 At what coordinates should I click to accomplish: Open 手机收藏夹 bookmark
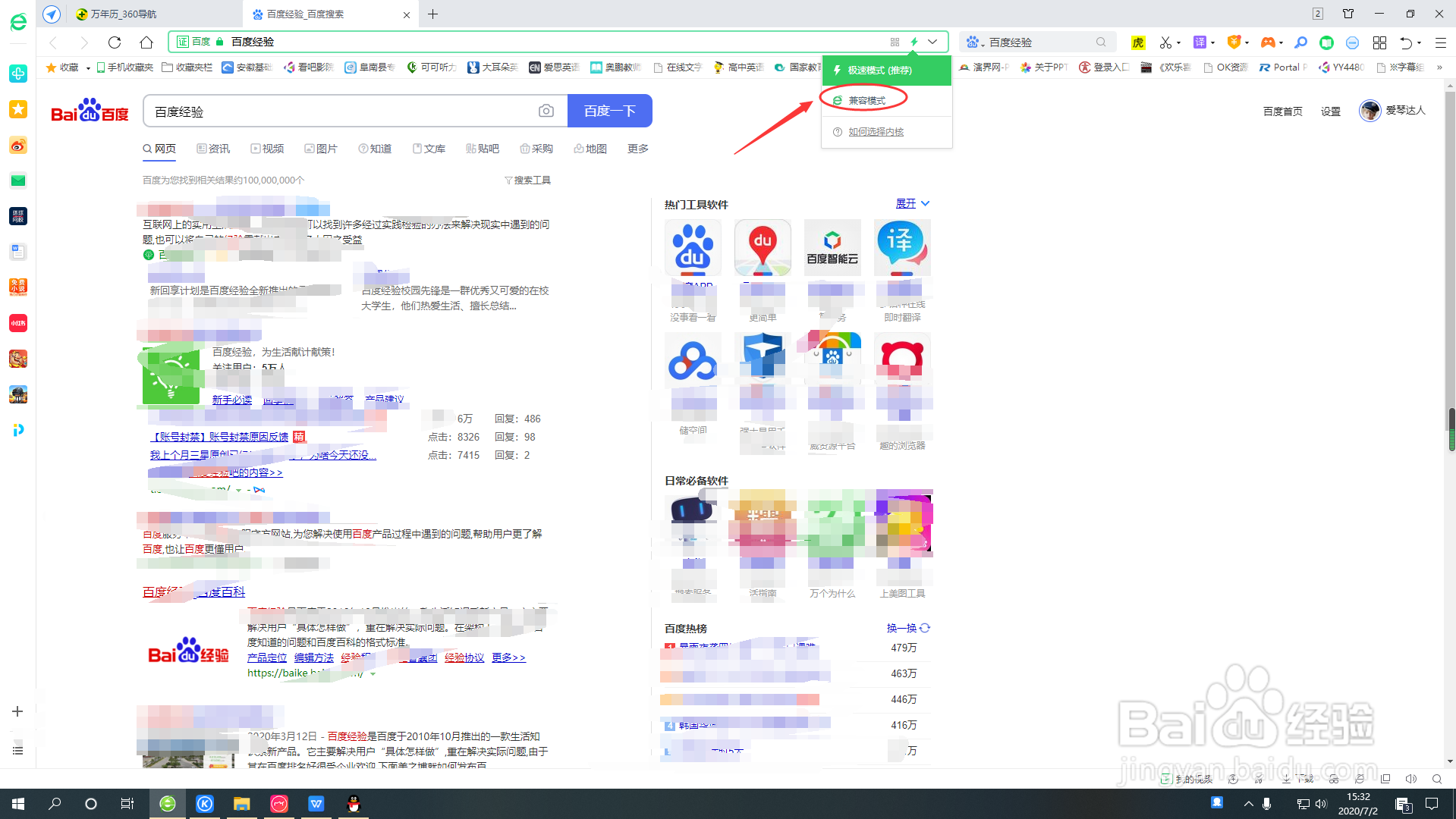[124, 67]
